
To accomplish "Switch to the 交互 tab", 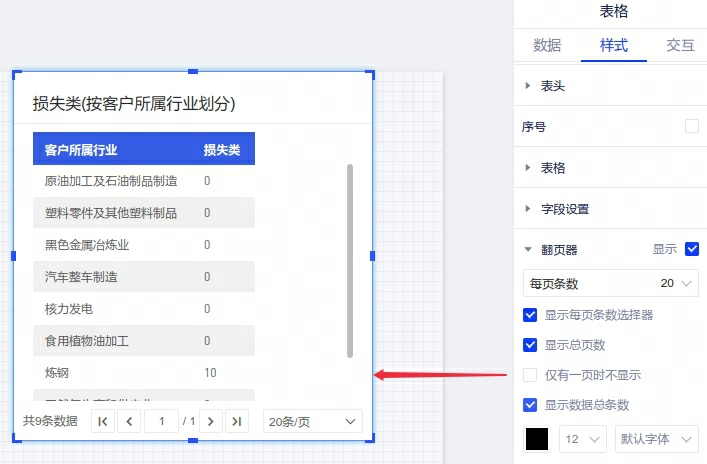I will coord(680,45).
